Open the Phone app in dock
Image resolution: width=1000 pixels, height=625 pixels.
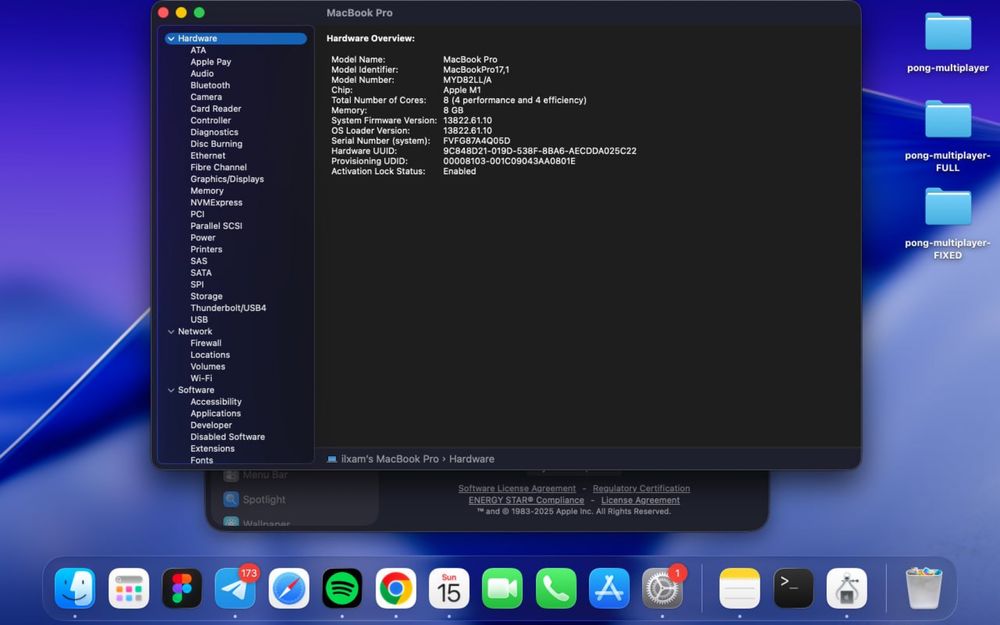pyautogui.click(x=556, y=588)
